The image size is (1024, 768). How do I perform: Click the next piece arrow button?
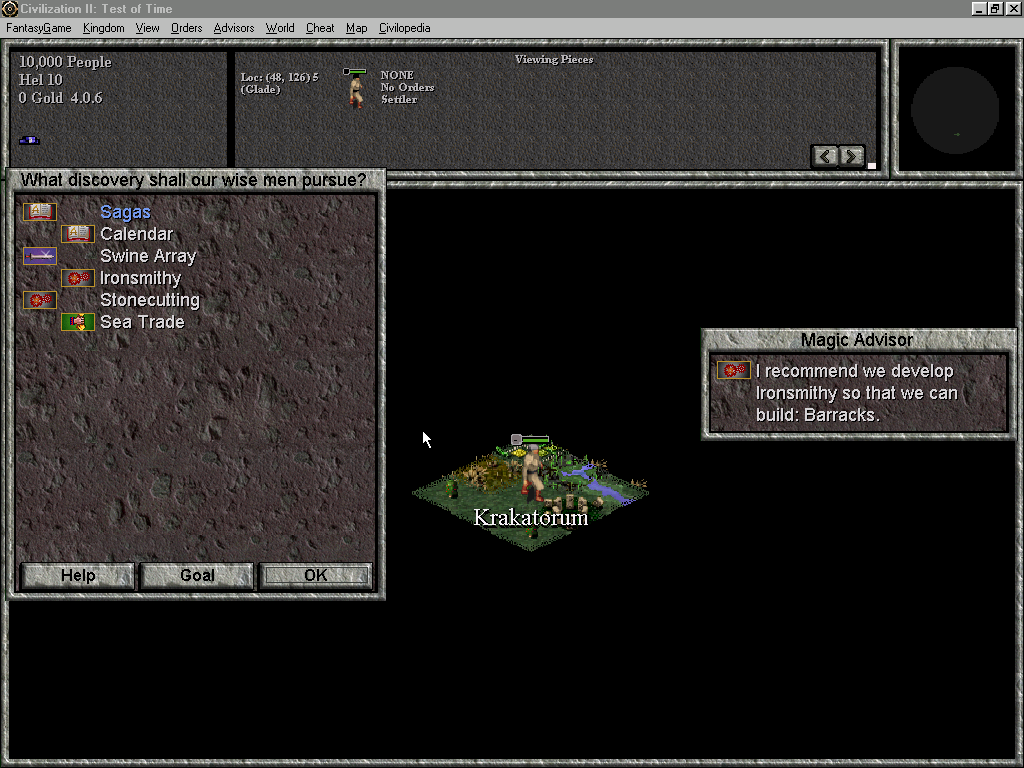click(852, 156)
